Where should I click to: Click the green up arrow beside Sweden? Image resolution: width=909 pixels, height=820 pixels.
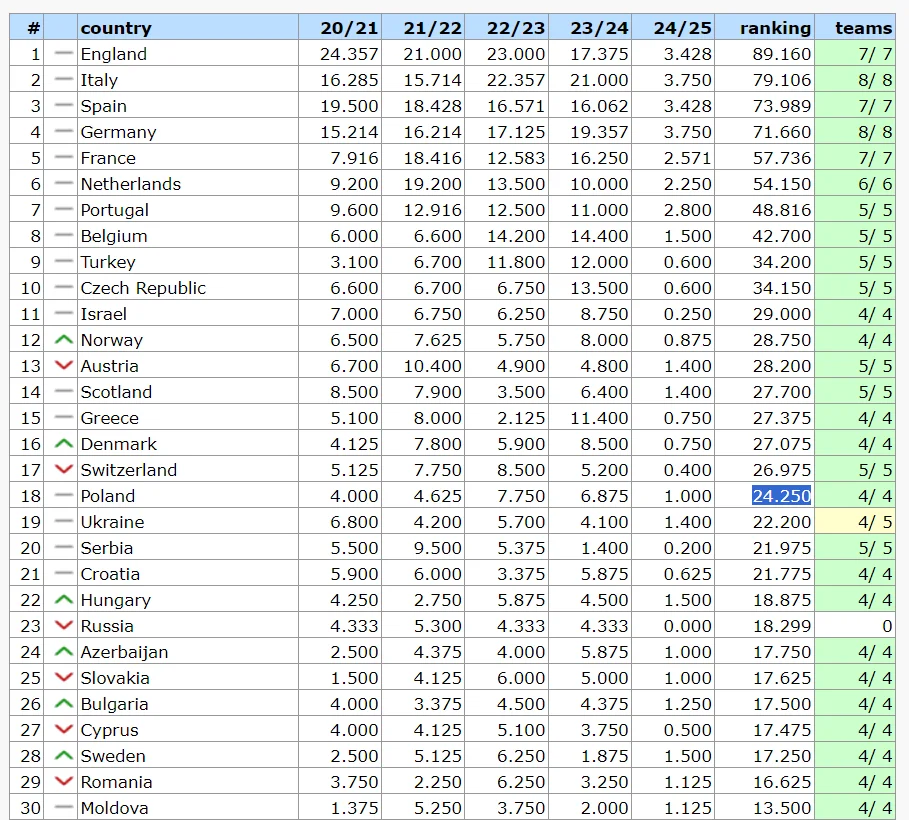click(64, 756)
